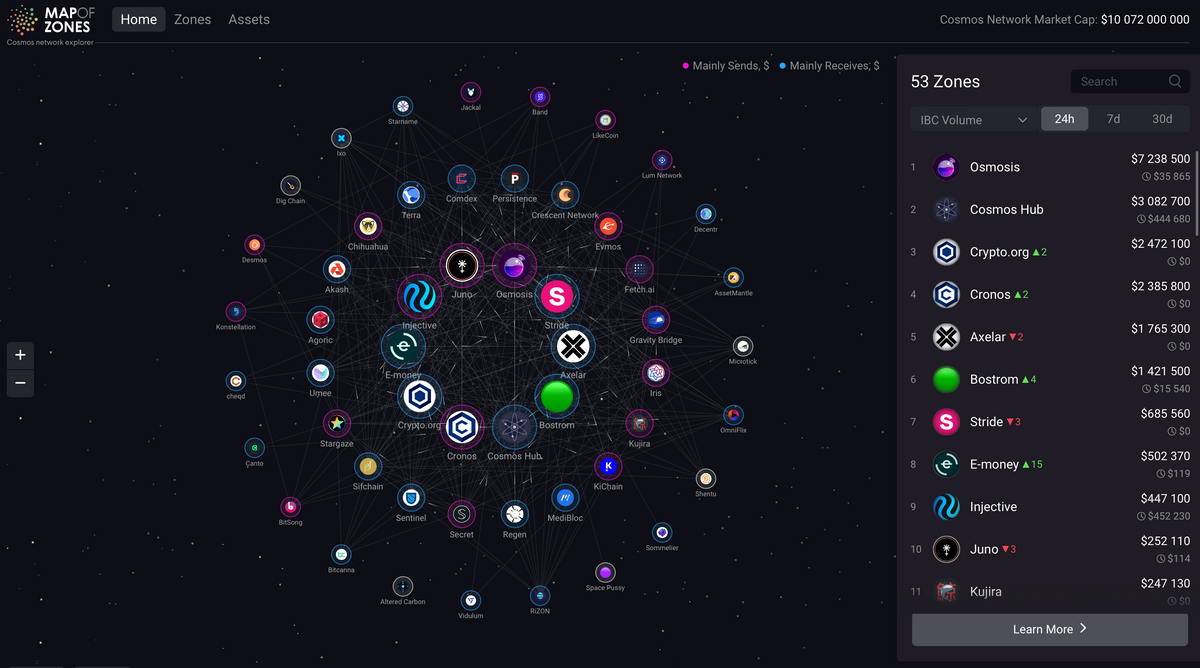The width and height of the screenshot is (1200, 668).
Task: Click the Persistence node icon
Action: [514, 179]
